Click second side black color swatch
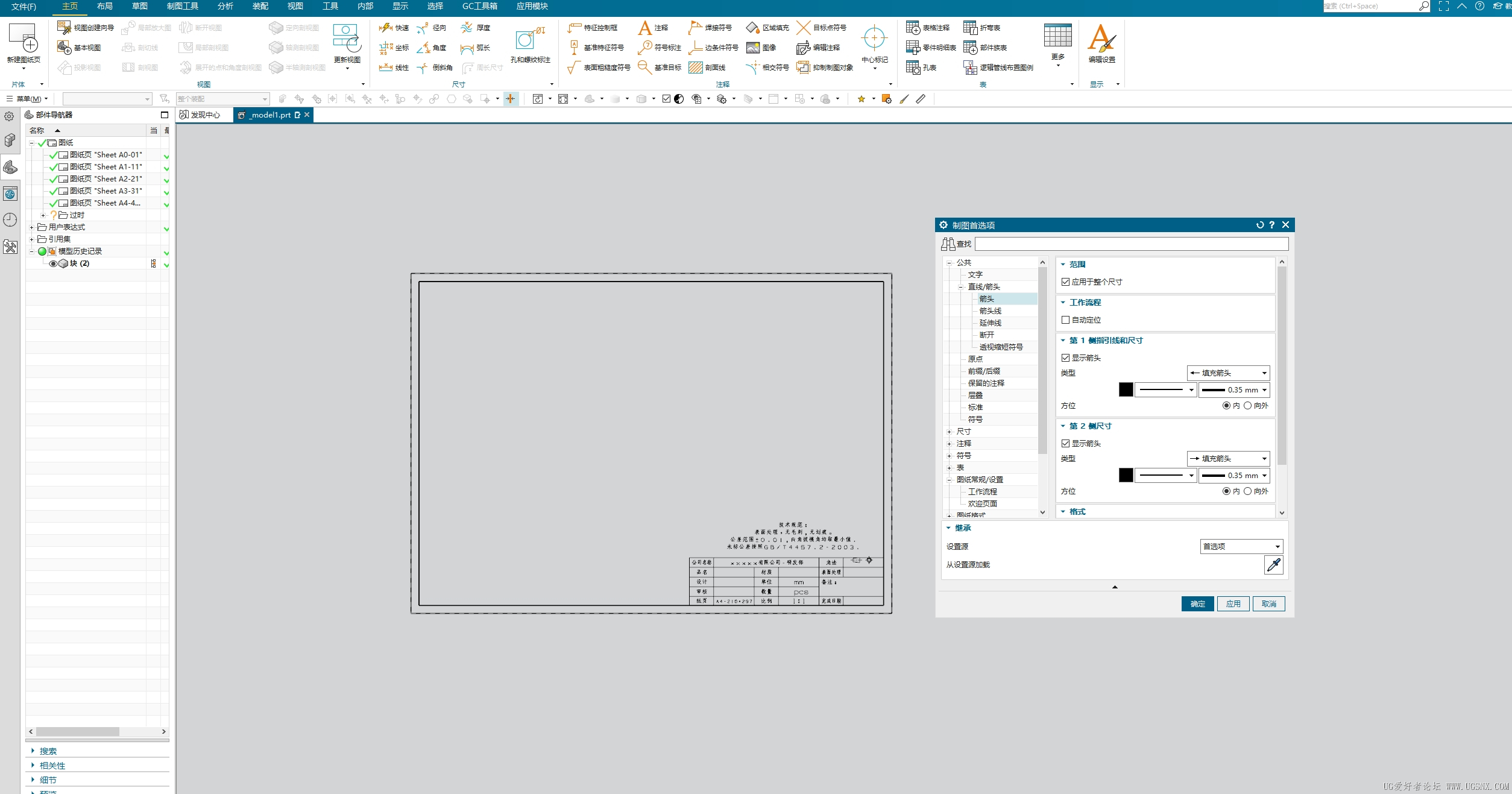1512x794 pixels. [x=1126, y=476]
